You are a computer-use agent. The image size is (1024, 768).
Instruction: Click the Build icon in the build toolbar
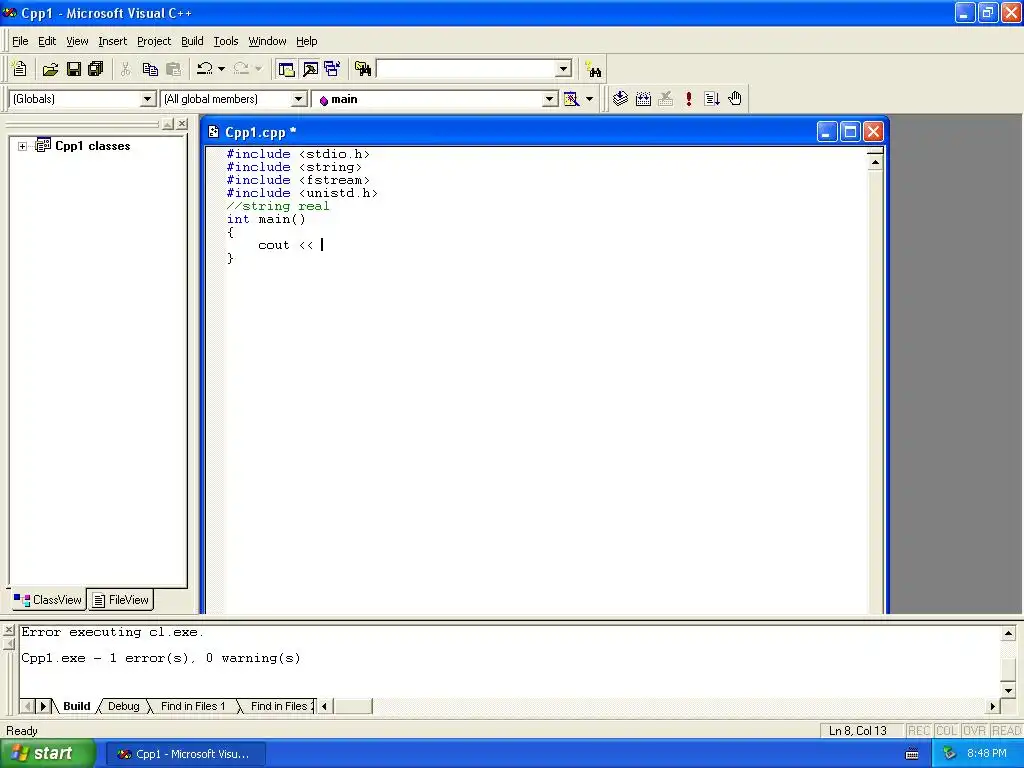coord(643,99)
